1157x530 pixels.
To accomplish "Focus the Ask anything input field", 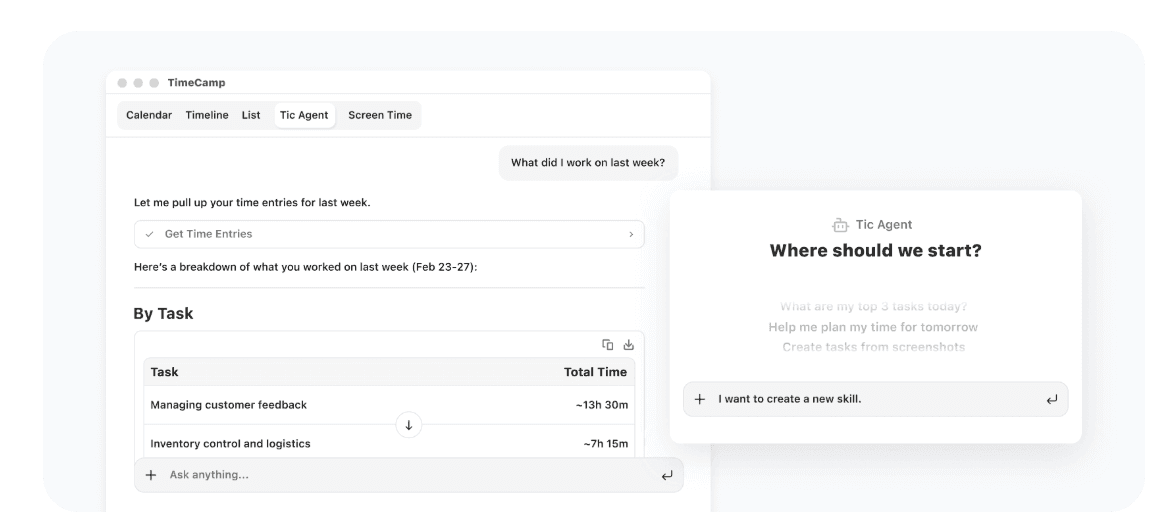I will [409, 475].
